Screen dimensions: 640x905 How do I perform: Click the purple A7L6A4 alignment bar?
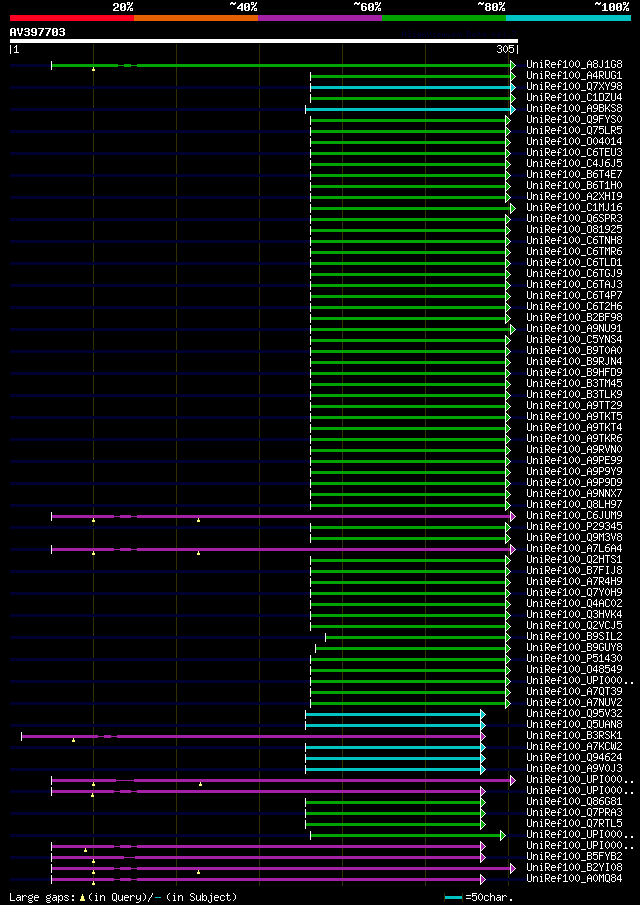[x=281, y=549]
